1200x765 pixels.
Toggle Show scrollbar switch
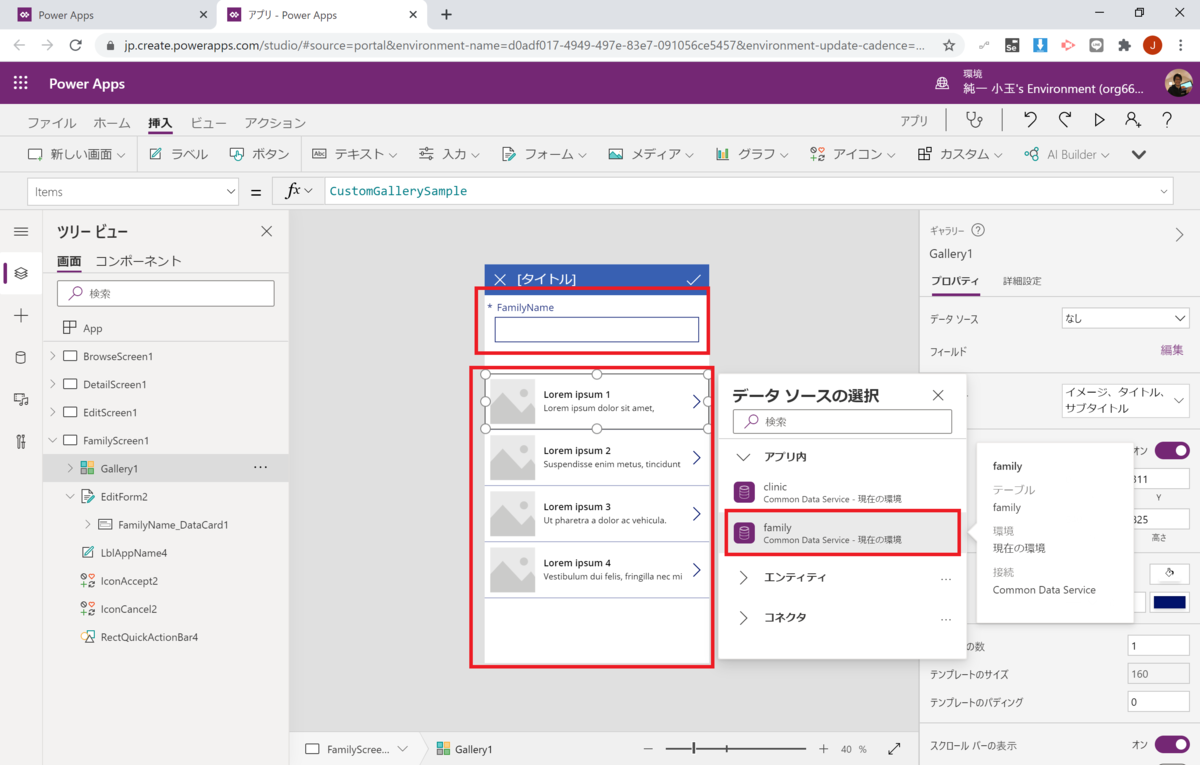1172,744
